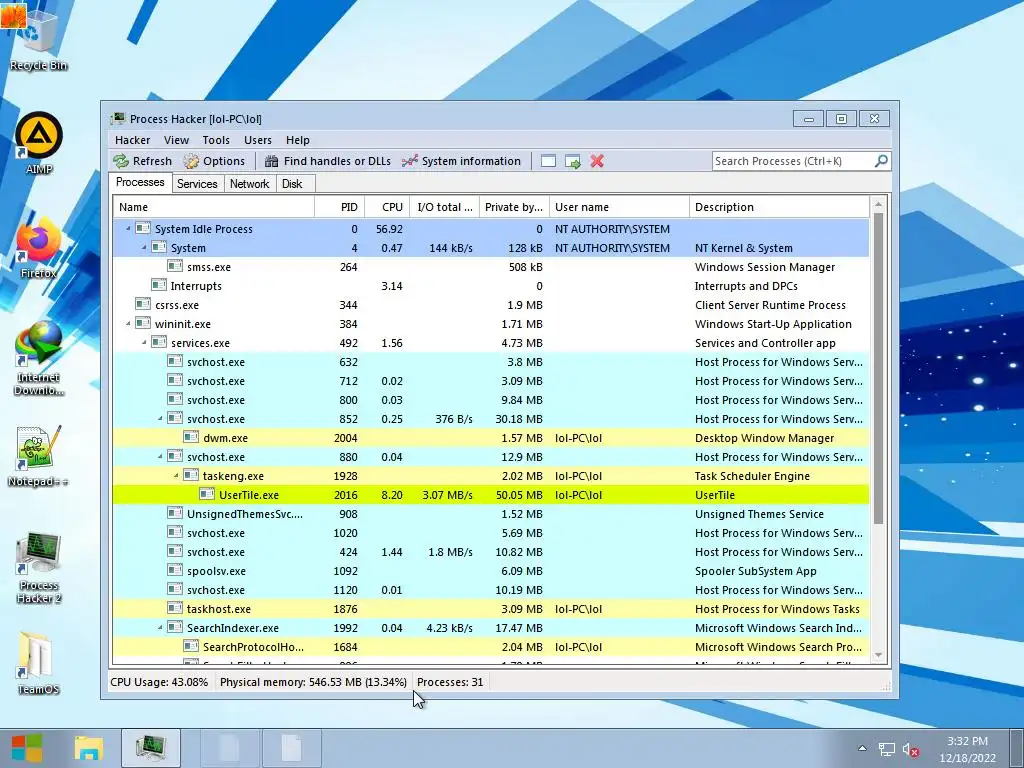Viewport: 1024px width, 768px height.
Task: Open the Help menu
Action: point(298,140)
